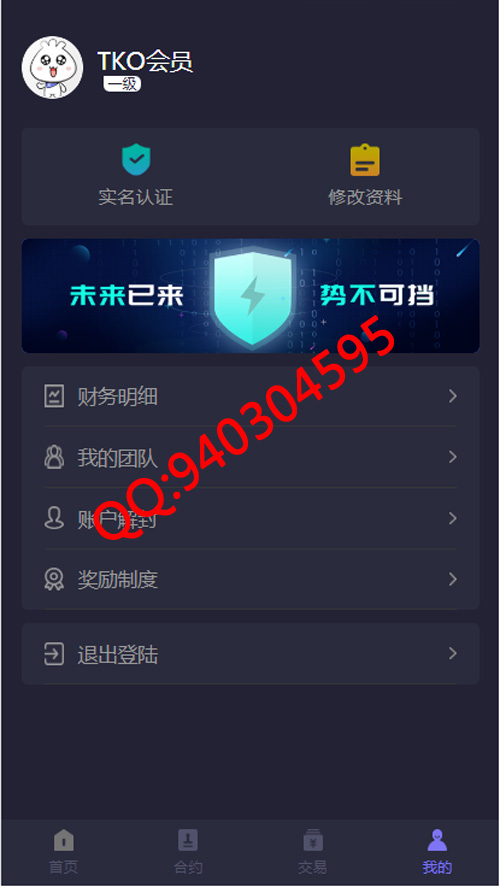
Task: Click the account unlock person icon
Action: [x=54, y=518]
